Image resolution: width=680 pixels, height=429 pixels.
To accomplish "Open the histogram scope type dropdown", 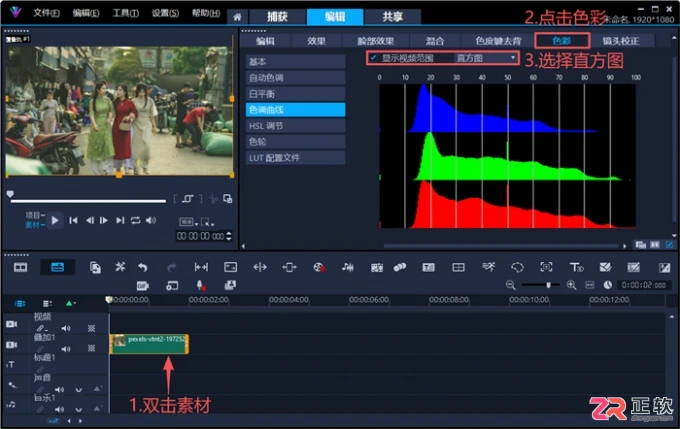I will tap(486, 58).
